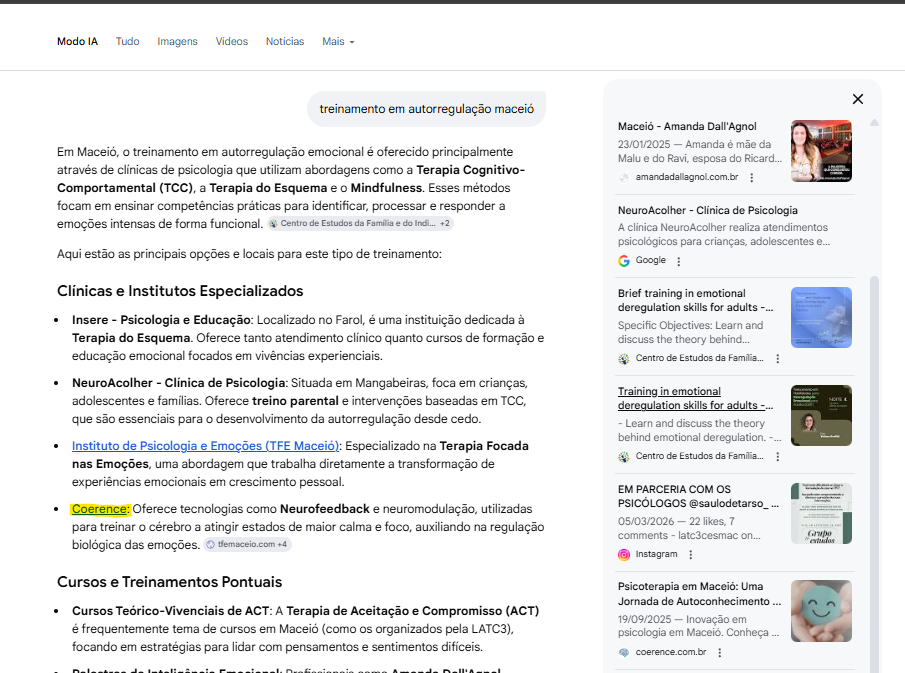Open Centro de Estudos da Família citation chip
905x673 pixels.
[360, 223]
